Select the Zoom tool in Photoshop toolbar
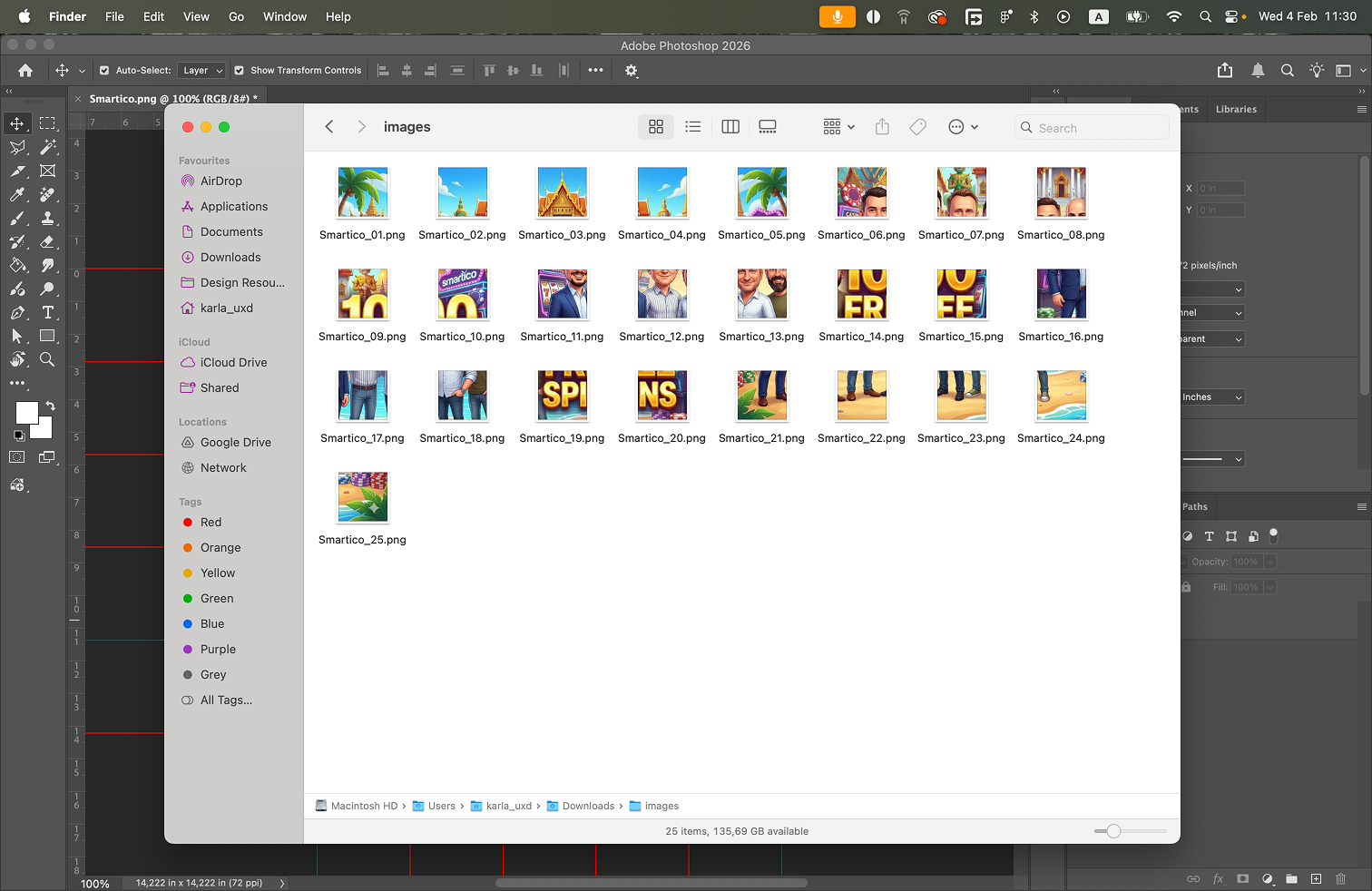Viewport: 1372px width, 891px height. (48, 359)
